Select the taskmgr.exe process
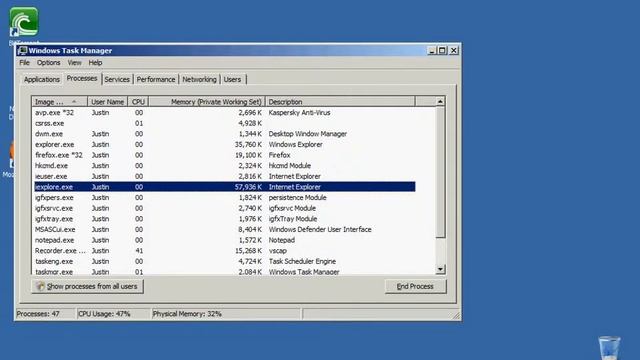This screenshot has width=640, height=360. (x=224, y=271)
